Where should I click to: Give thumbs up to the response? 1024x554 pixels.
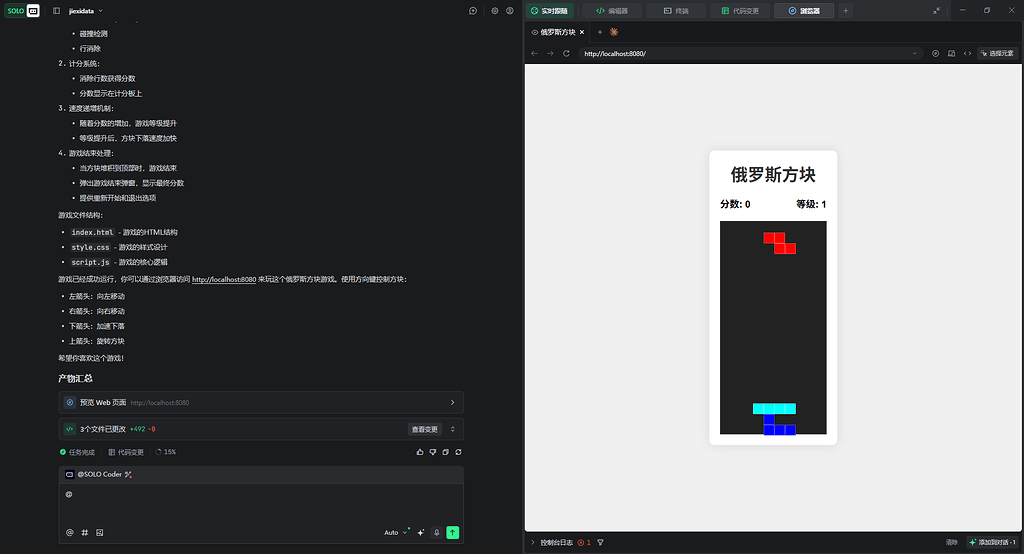[x=420, y=452]
